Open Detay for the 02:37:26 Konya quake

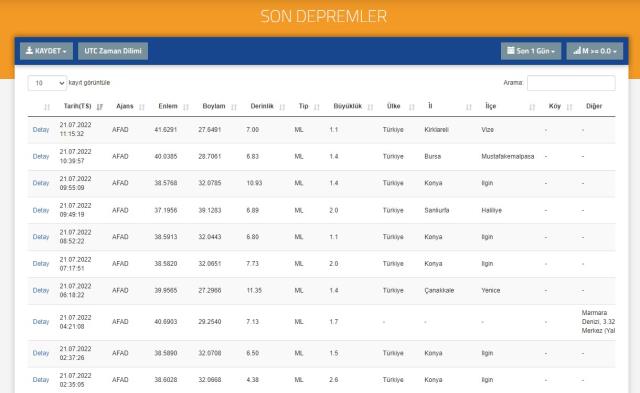pos(41,353)
